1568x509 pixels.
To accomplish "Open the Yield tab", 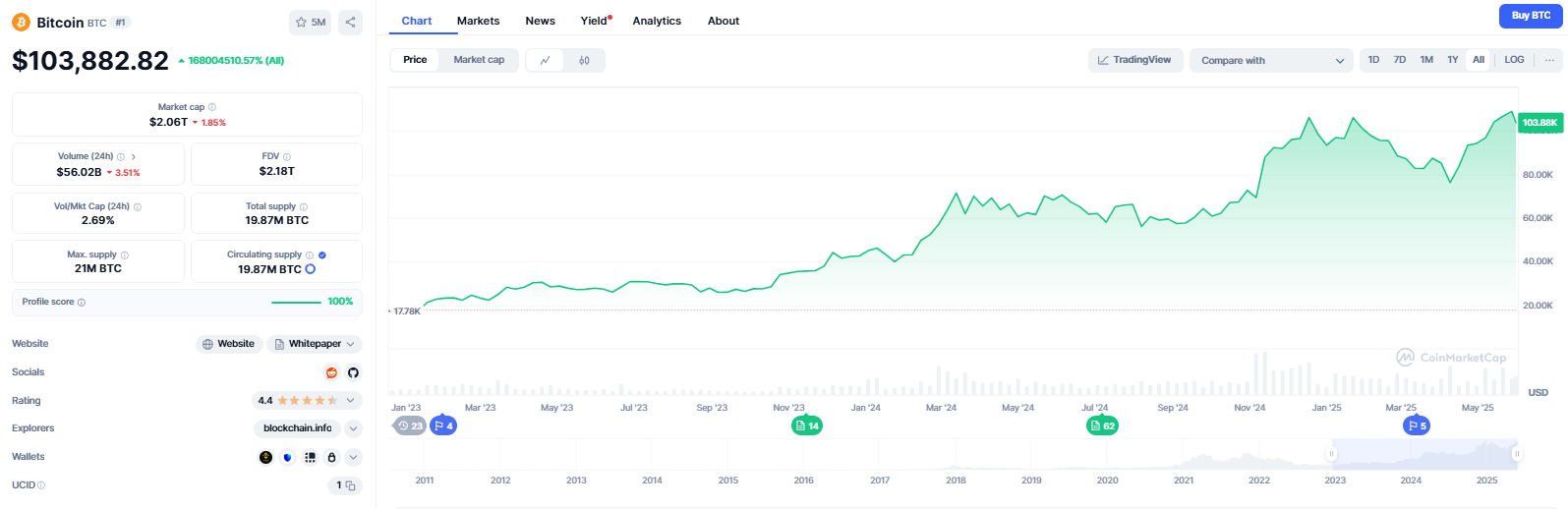I will click(596, 21).
